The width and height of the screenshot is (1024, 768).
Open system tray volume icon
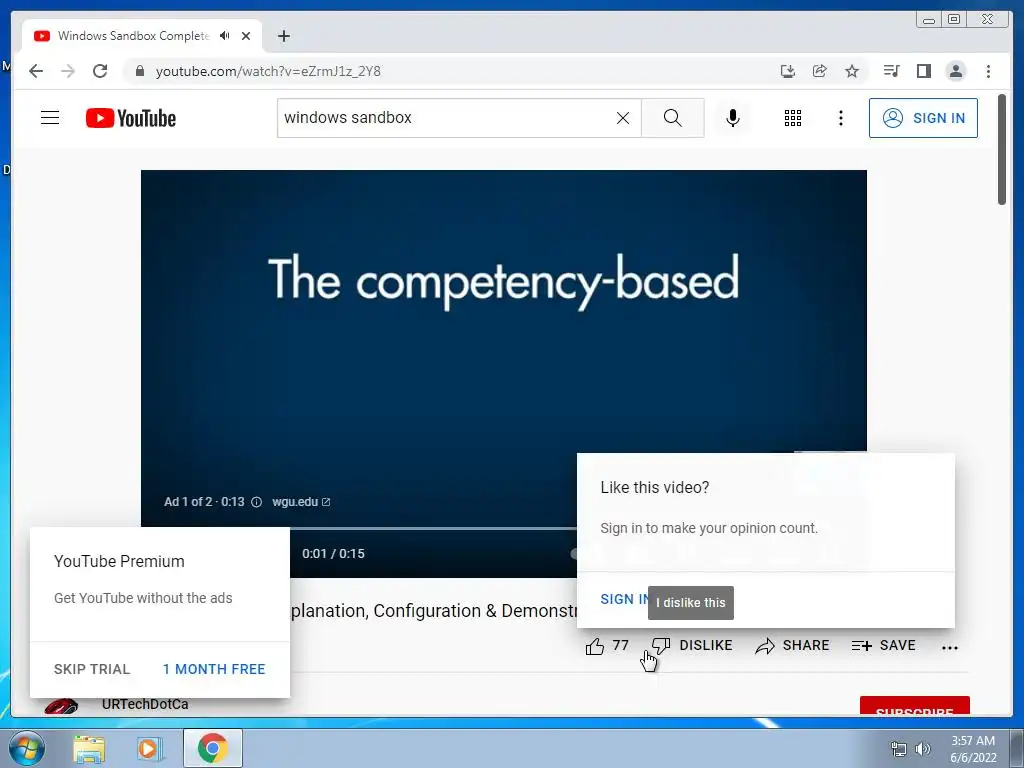click(922, 749)
